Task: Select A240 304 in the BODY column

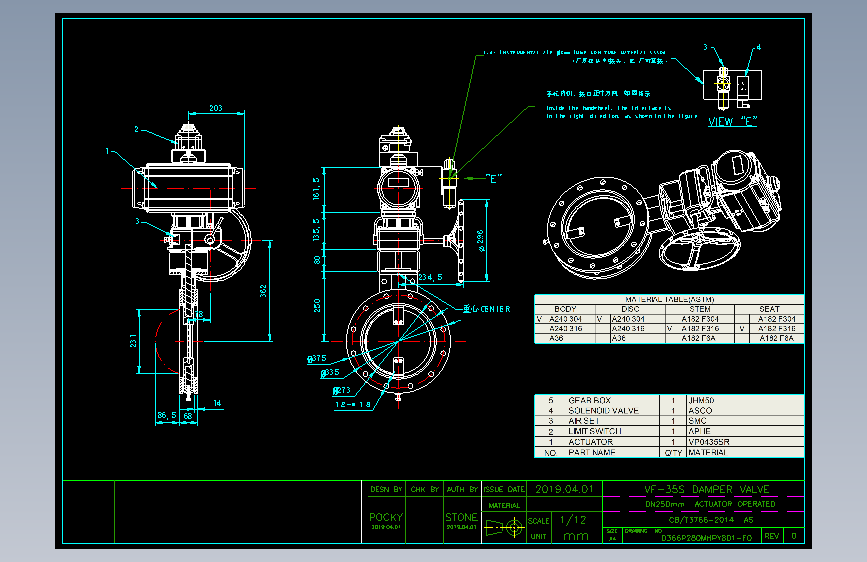Action: (565, 319)
